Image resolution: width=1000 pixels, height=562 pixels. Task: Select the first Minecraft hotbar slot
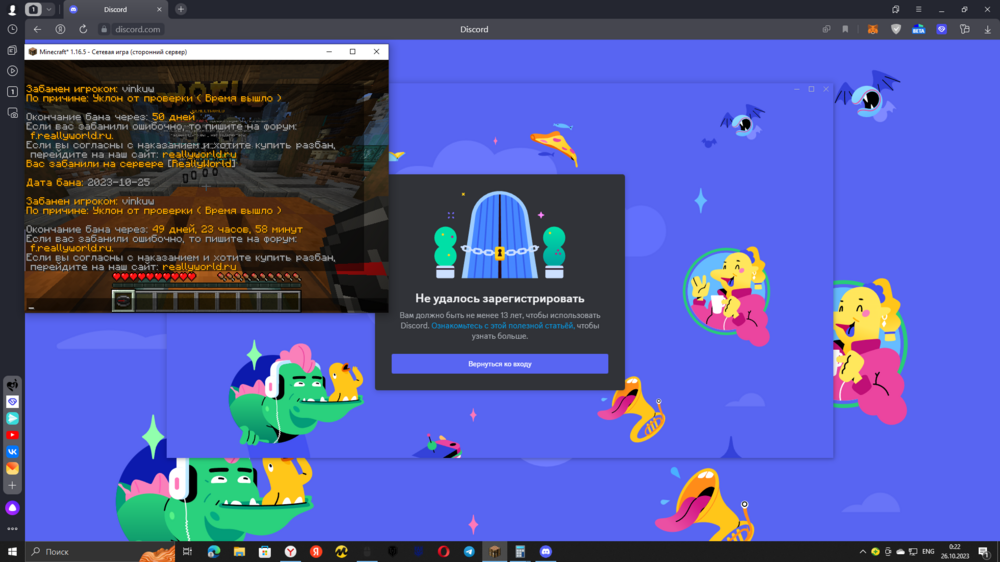pos(123,300)
